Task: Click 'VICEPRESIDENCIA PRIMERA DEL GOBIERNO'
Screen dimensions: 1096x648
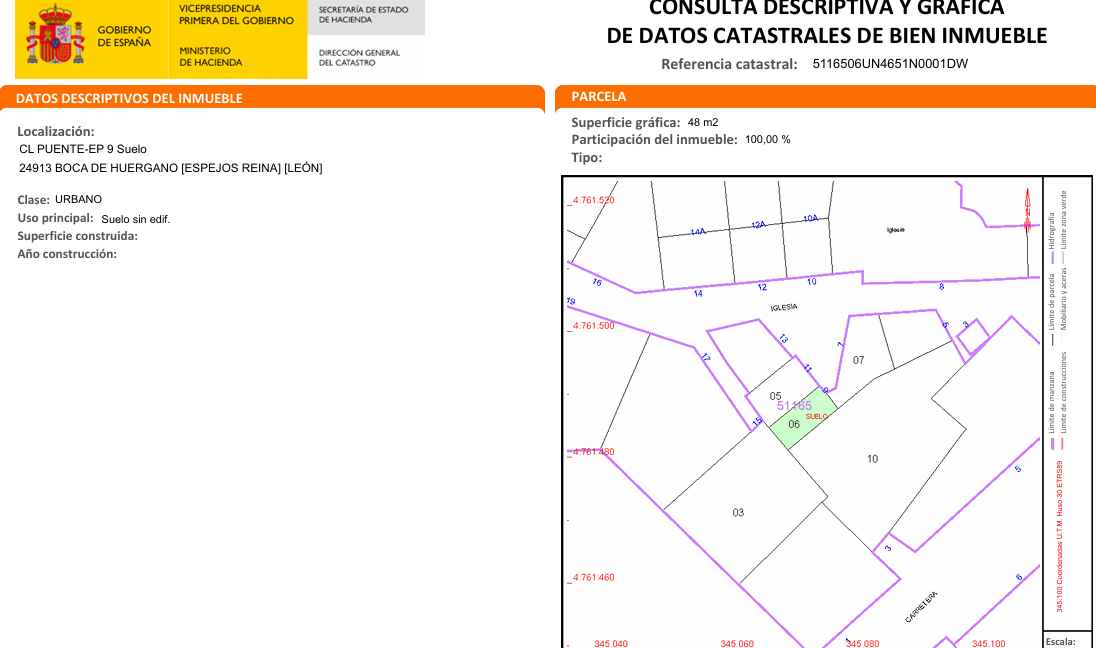Action: click(x=236, y=15)
